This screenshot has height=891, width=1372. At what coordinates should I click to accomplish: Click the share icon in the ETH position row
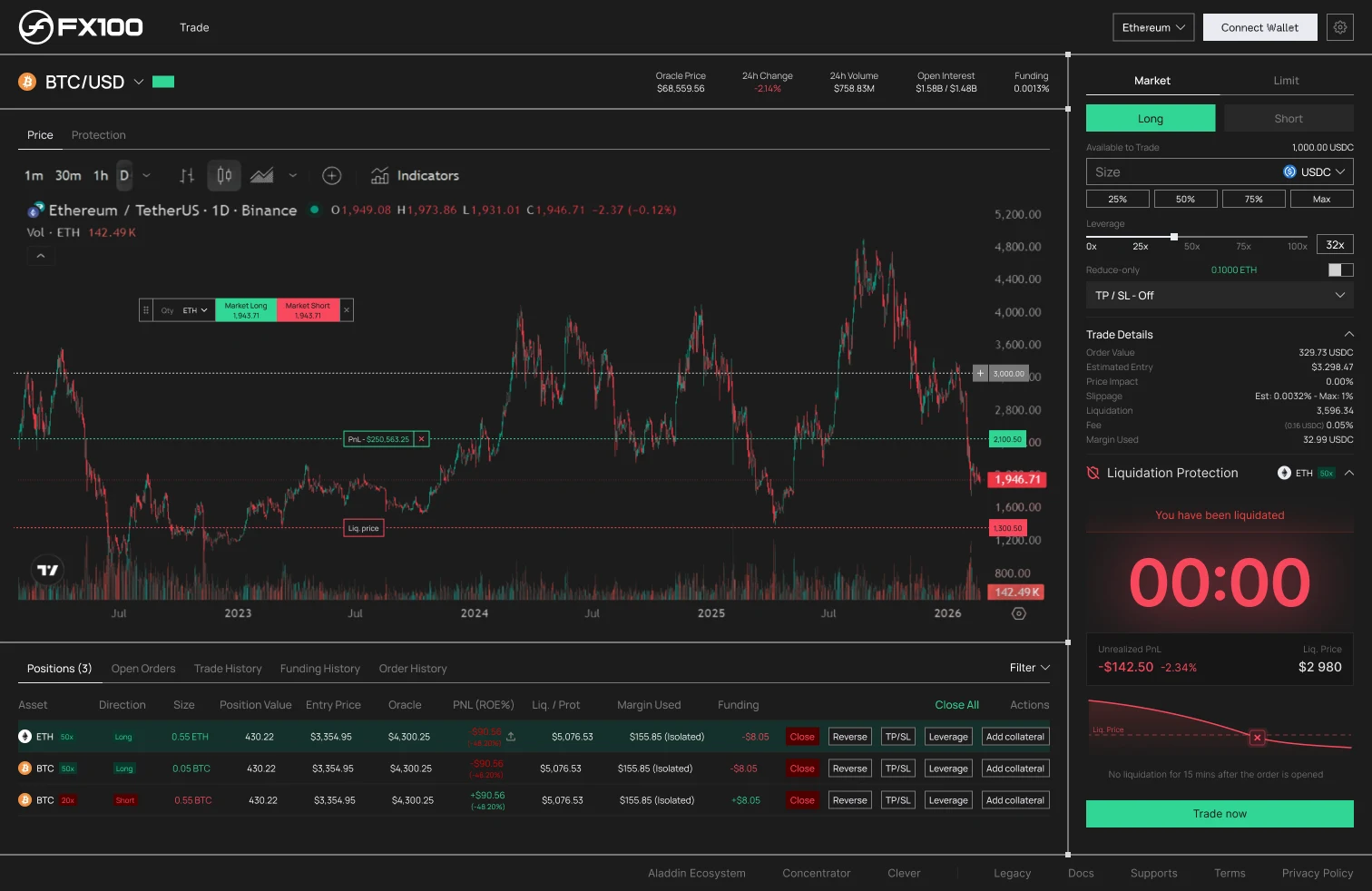pos(511,736)
